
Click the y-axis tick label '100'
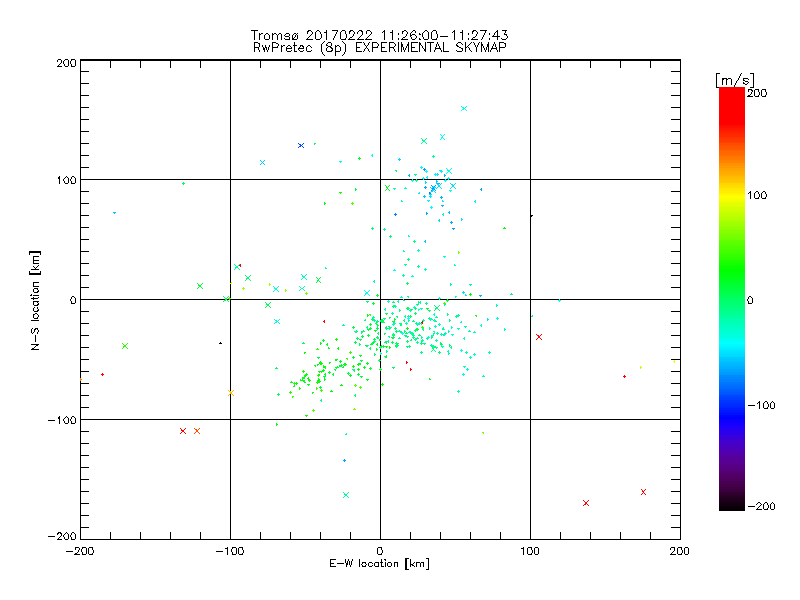pos(66,180)
